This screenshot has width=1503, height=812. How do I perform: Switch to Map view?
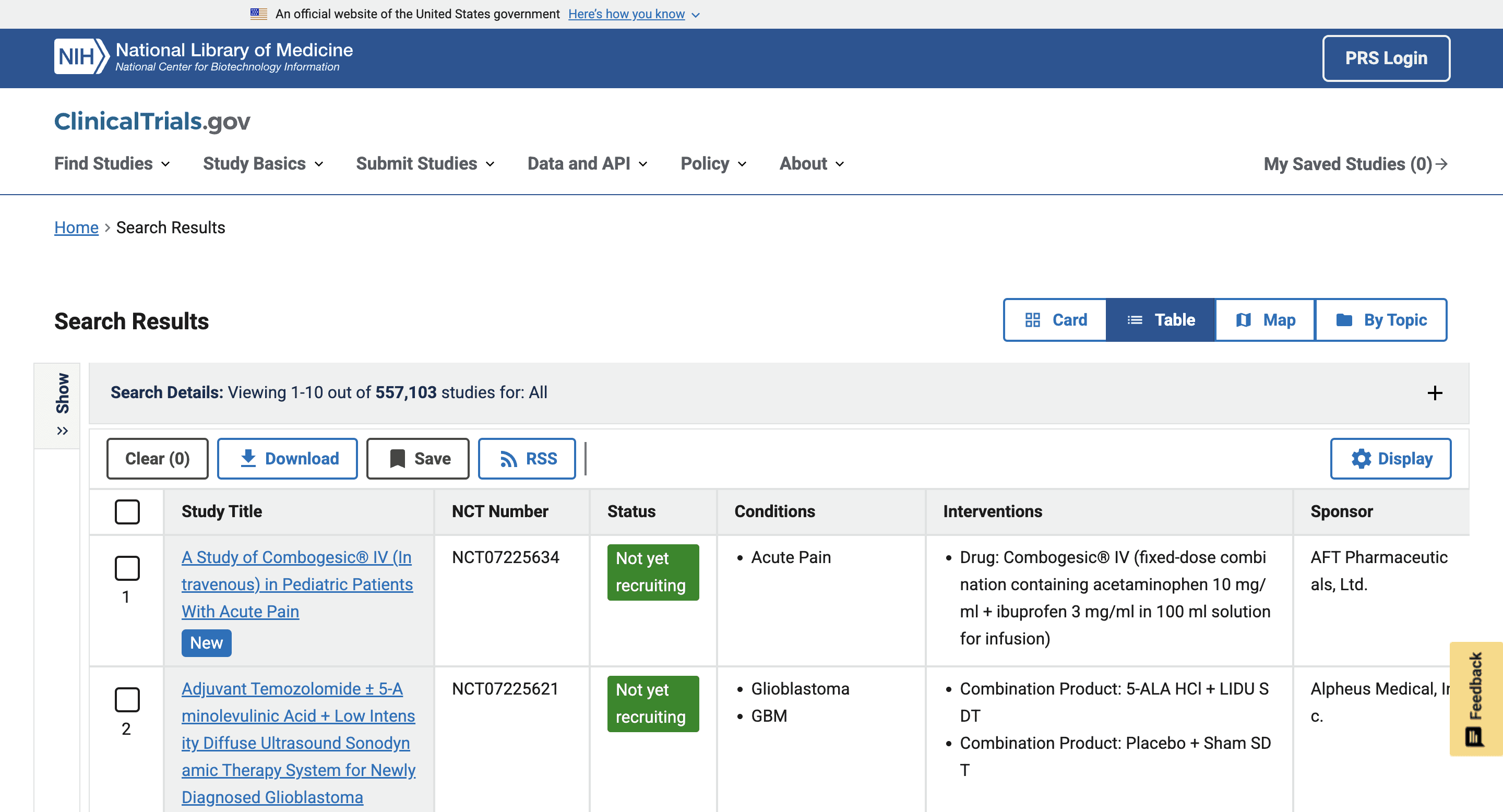pyautogui.click(x=1264, y=320)
